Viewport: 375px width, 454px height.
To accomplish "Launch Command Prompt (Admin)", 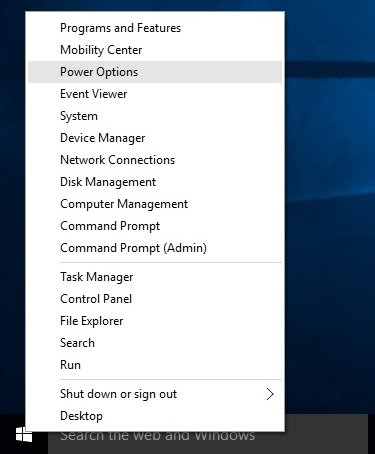I will pos(155,248).
